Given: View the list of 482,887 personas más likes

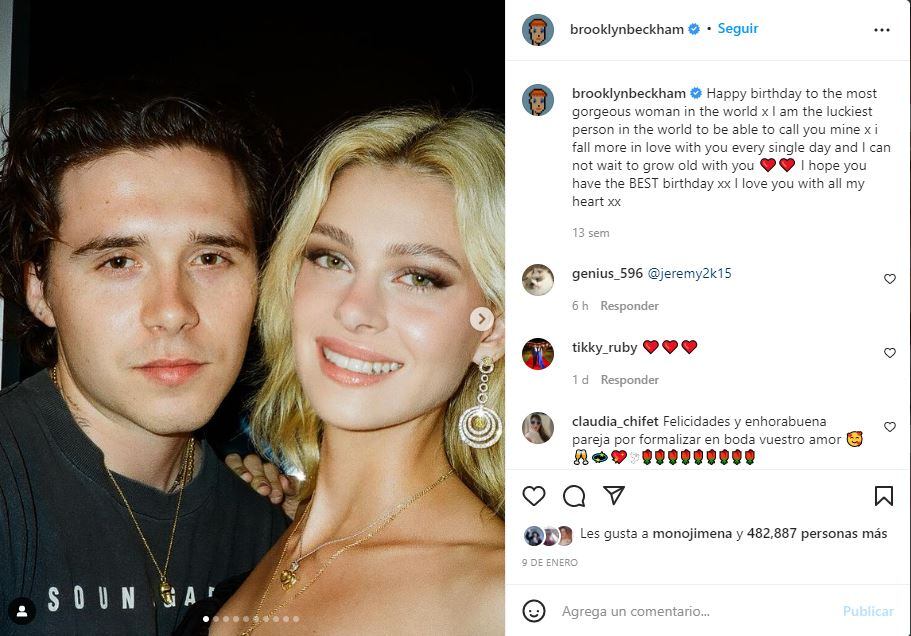Looking at the screenshot, I should tap(817, 533).
